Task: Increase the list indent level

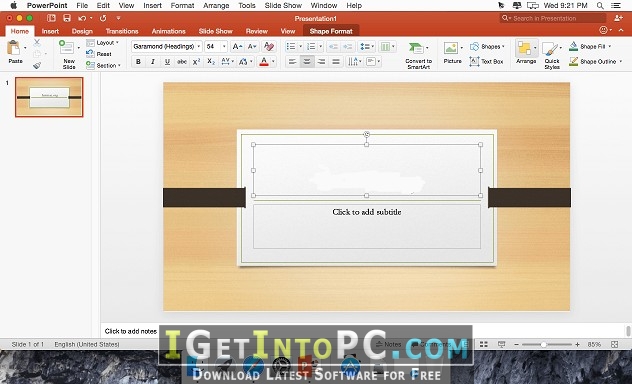Action: coord(348,47)
